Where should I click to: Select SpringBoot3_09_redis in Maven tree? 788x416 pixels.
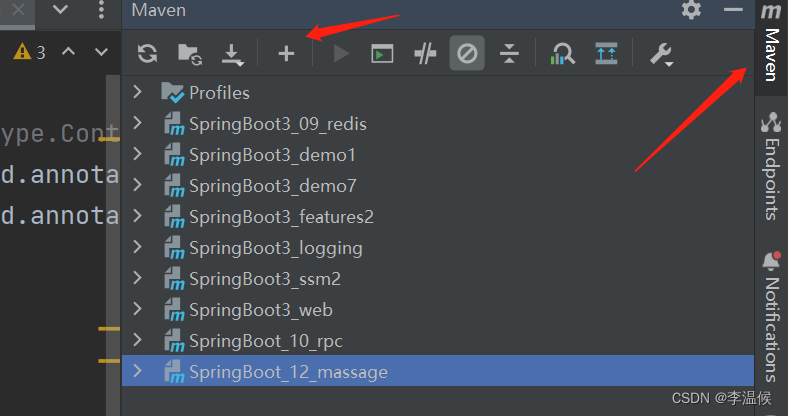(278, 124)
